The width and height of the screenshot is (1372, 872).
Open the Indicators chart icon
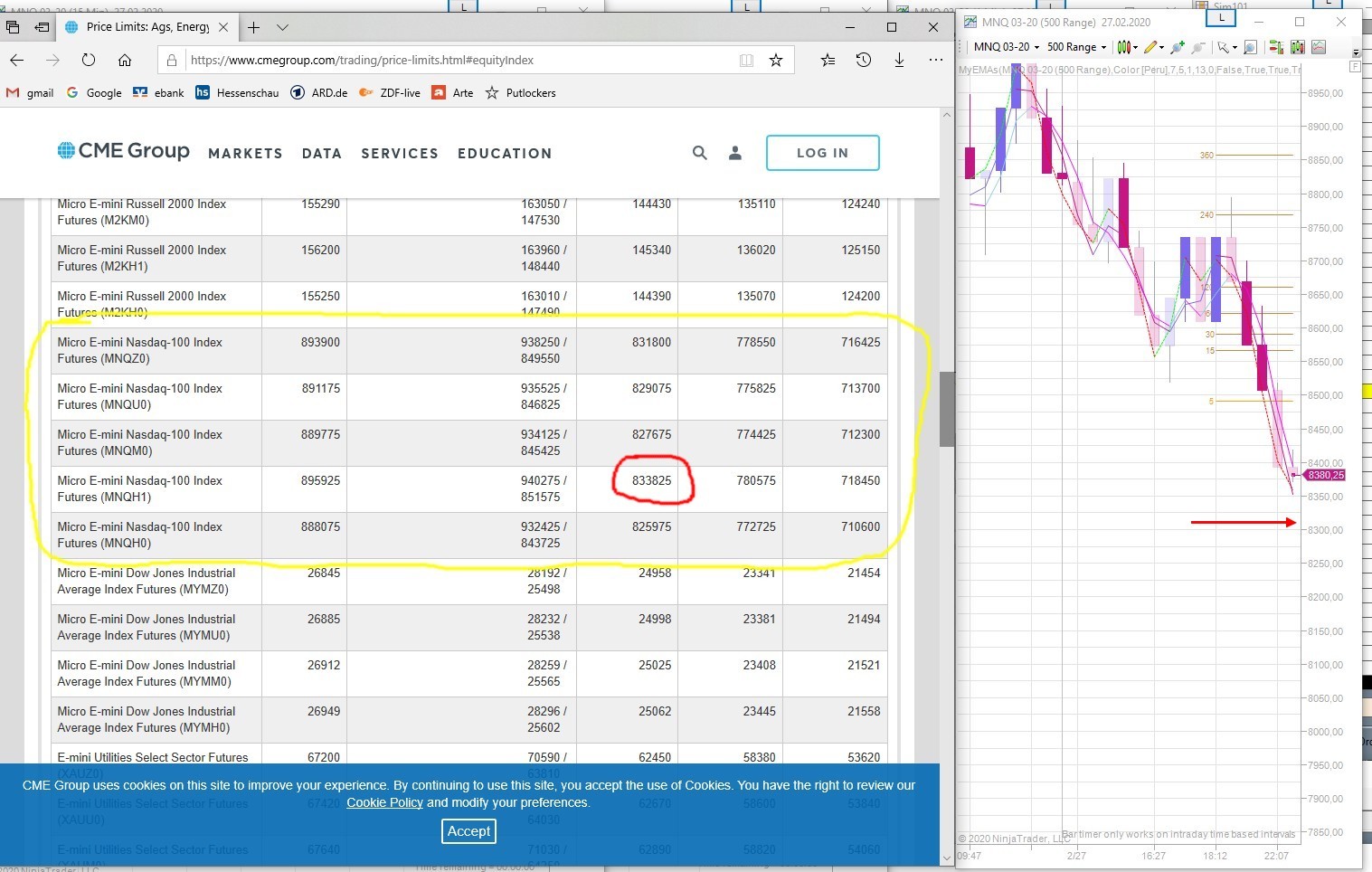[x=1319, y=47]
